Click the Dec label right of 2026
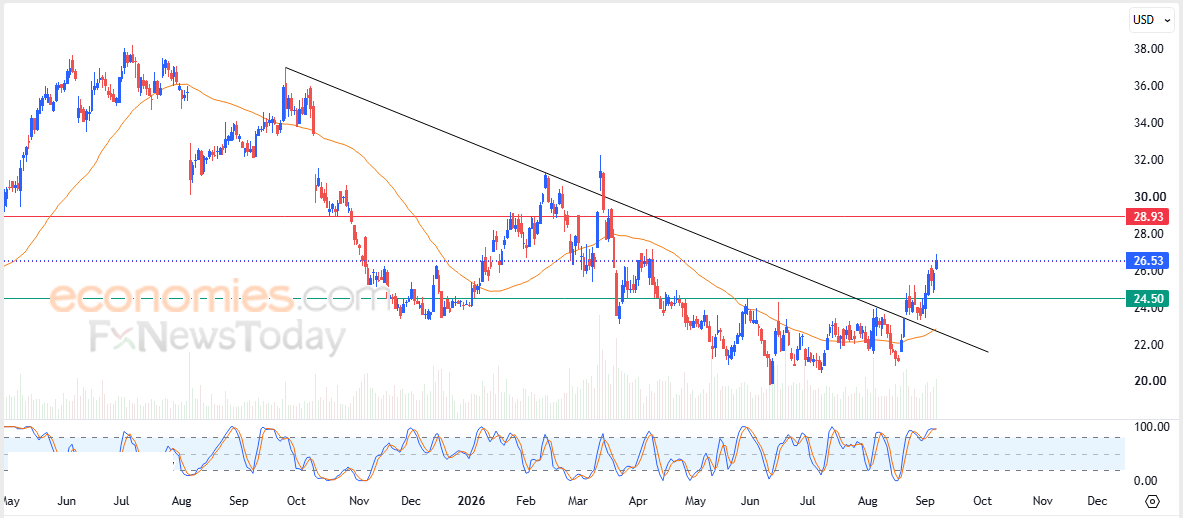1183x518 pixels. 1098,501
